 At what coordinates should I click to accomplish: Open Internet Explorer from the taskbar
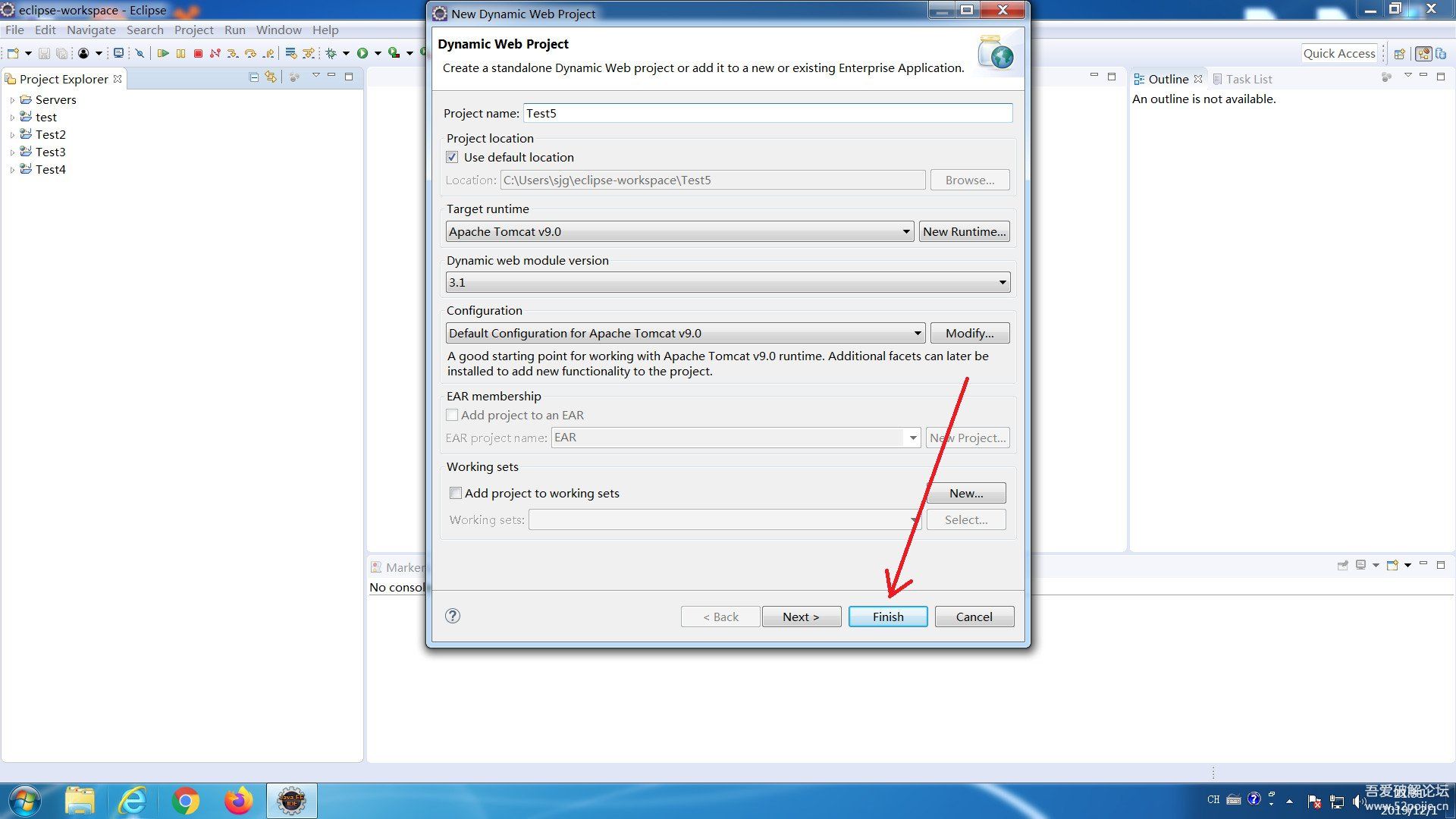(x=133, y=801)
